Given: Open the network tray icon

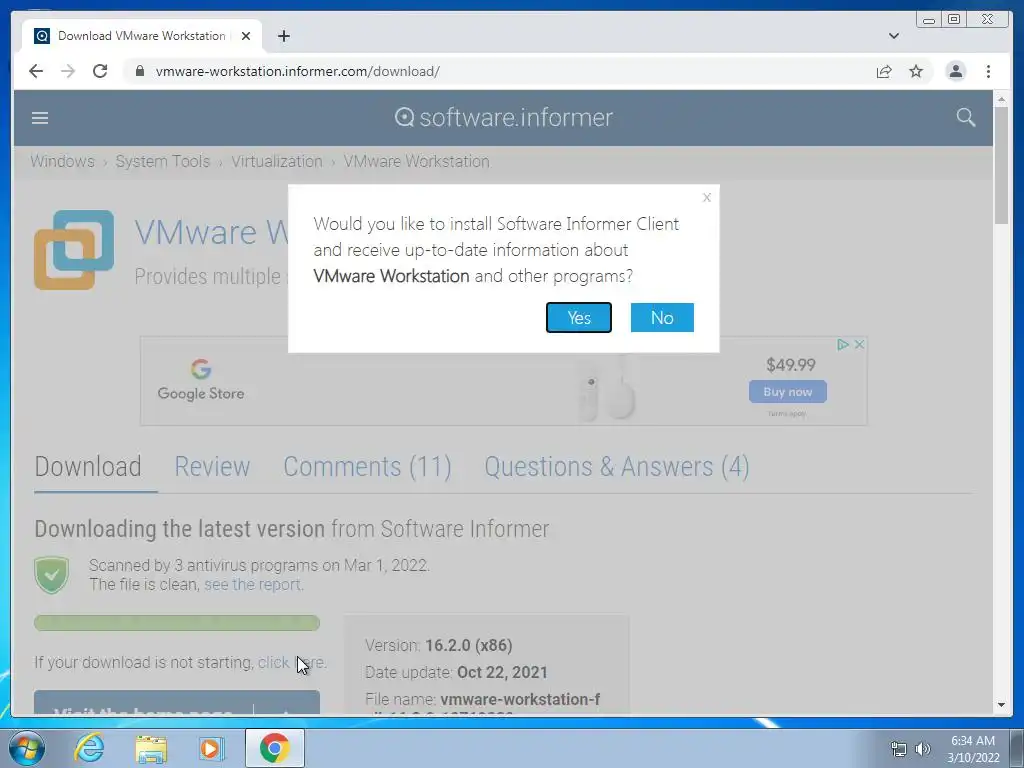Looking at the screenshot, I should click(899, 749).
